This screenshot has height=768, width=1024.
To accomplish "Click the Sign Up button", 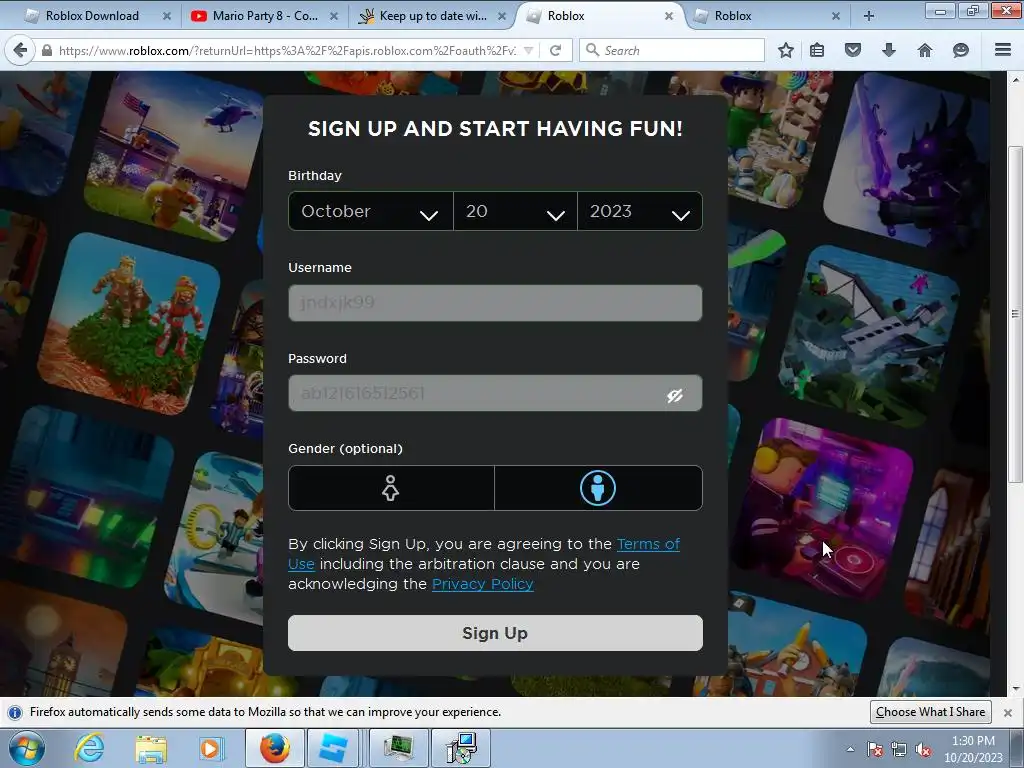I will pos(495,633).
